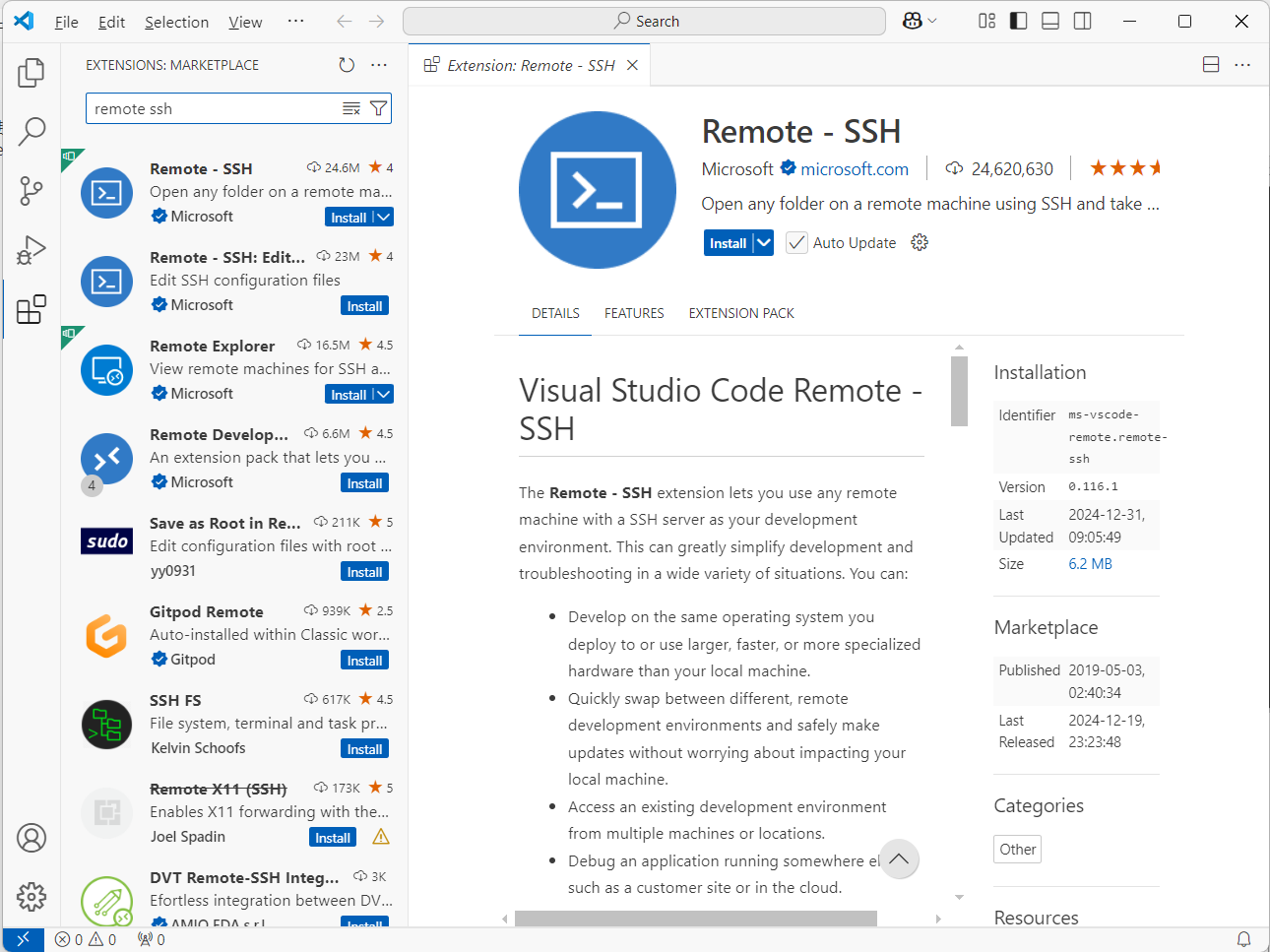The height and width of the screenshot is (952, 1270).
Task: Toggle the bottom panel
Action: tap(1050, 21)
